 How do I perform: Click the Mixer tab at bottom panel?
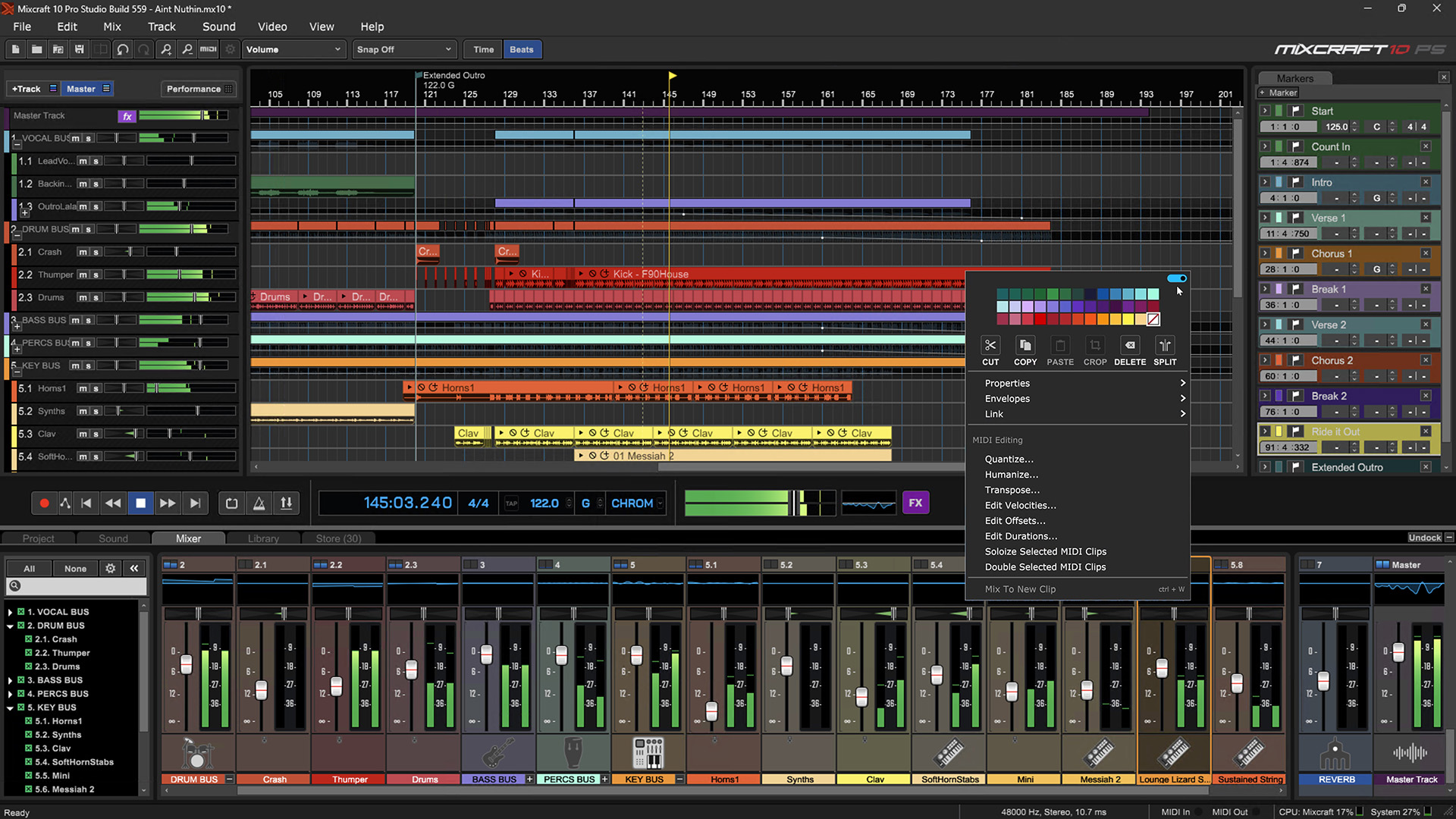pos(188,538)
